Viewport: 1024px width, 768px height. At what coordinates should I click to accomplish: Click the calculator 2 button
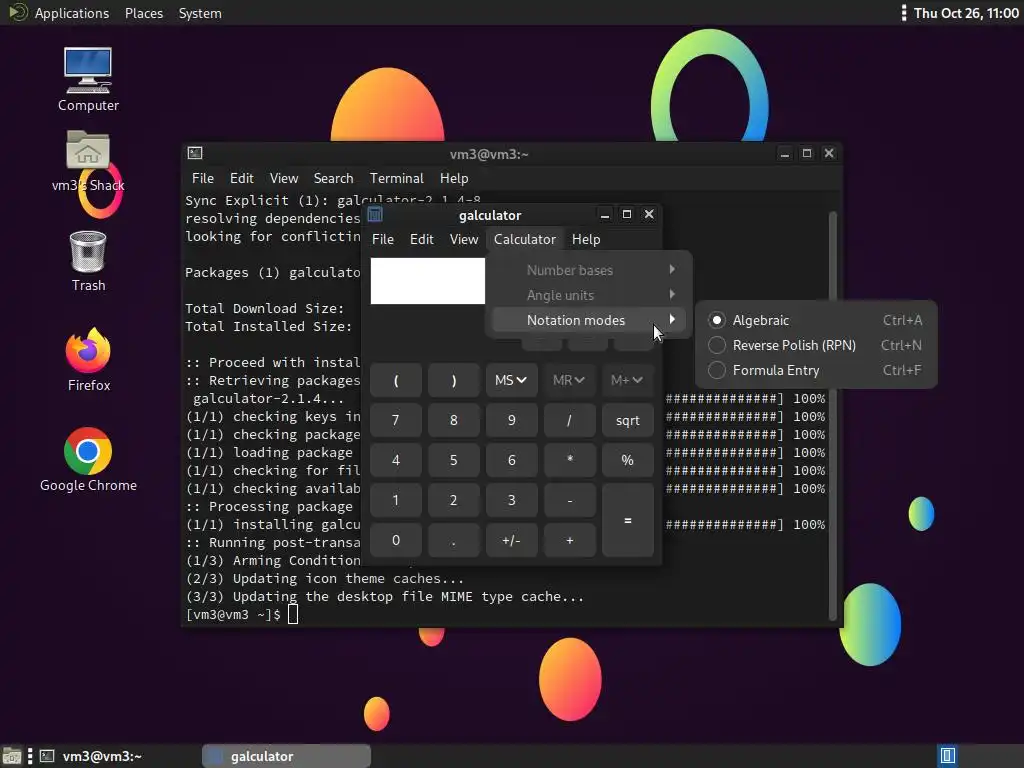click(x=453, y=500)
